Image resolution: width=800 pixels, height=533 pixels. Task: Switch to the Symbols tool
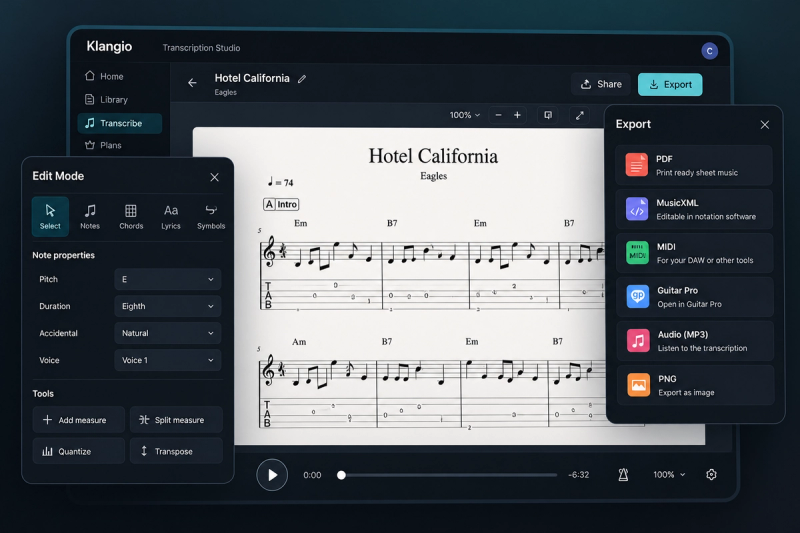coord(211,216)
